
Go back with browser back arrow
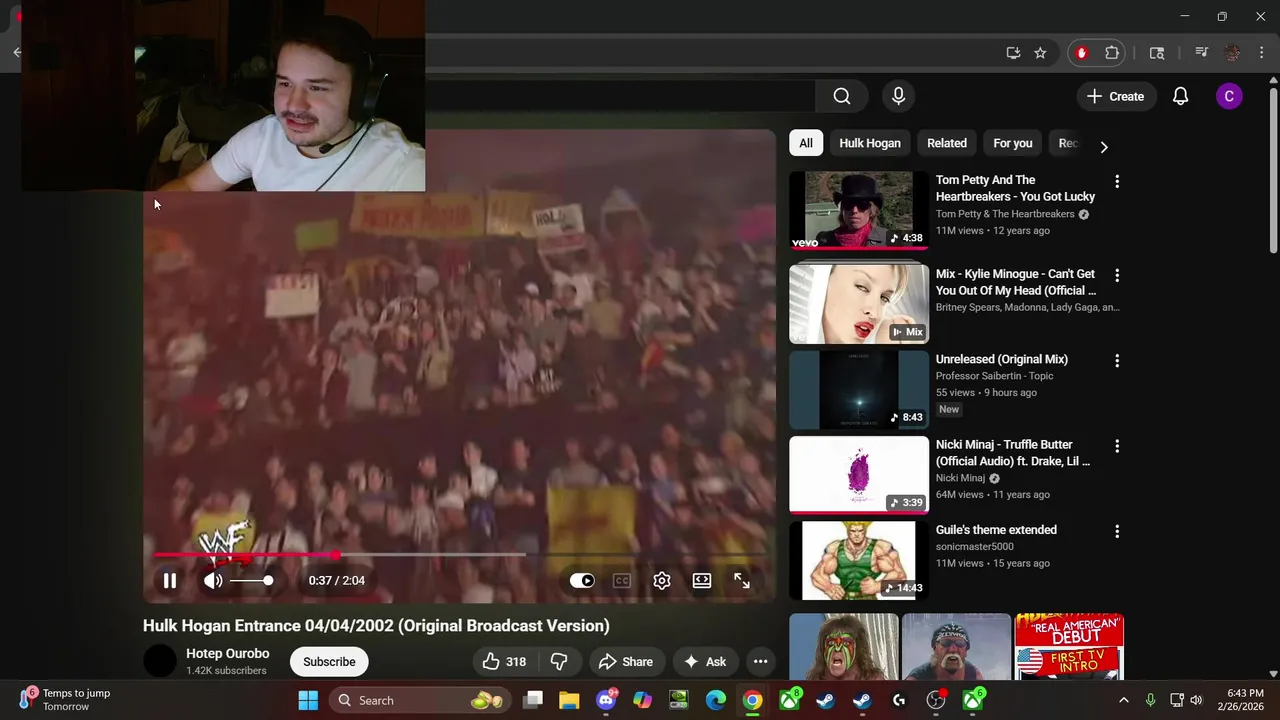(x=17, y=53)
